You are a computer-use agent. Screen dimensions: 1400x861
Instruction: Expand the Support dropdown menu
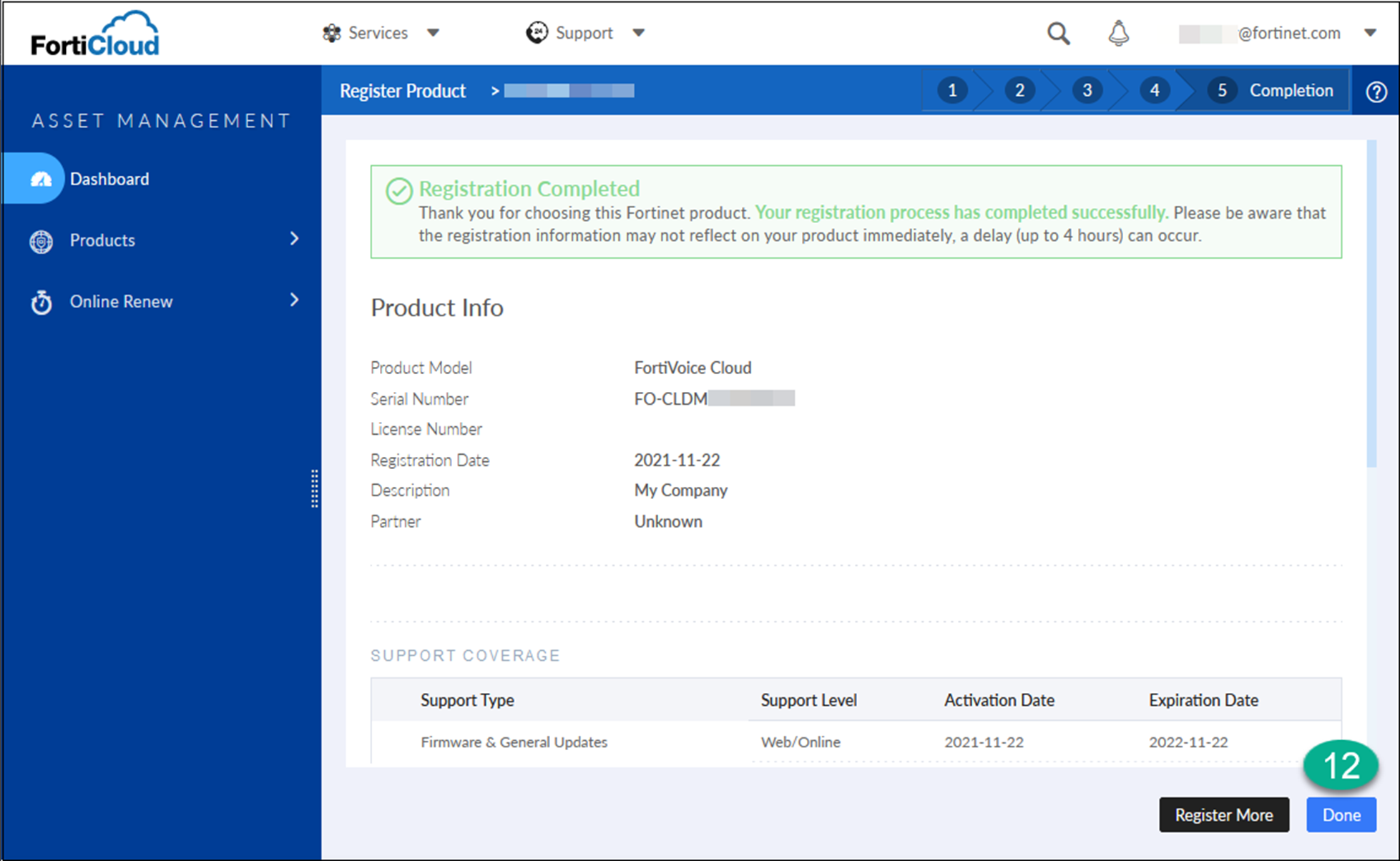pyautogui.click(x=640, y=33)
